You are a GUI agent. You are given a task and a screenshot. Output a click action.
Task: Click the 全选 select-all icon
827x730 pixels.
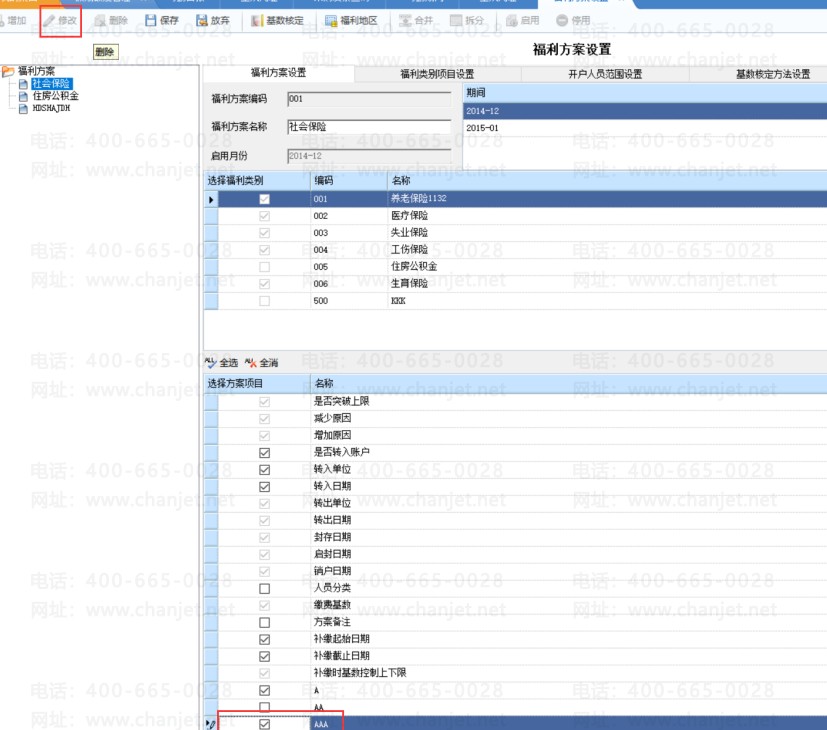[210, 362]
